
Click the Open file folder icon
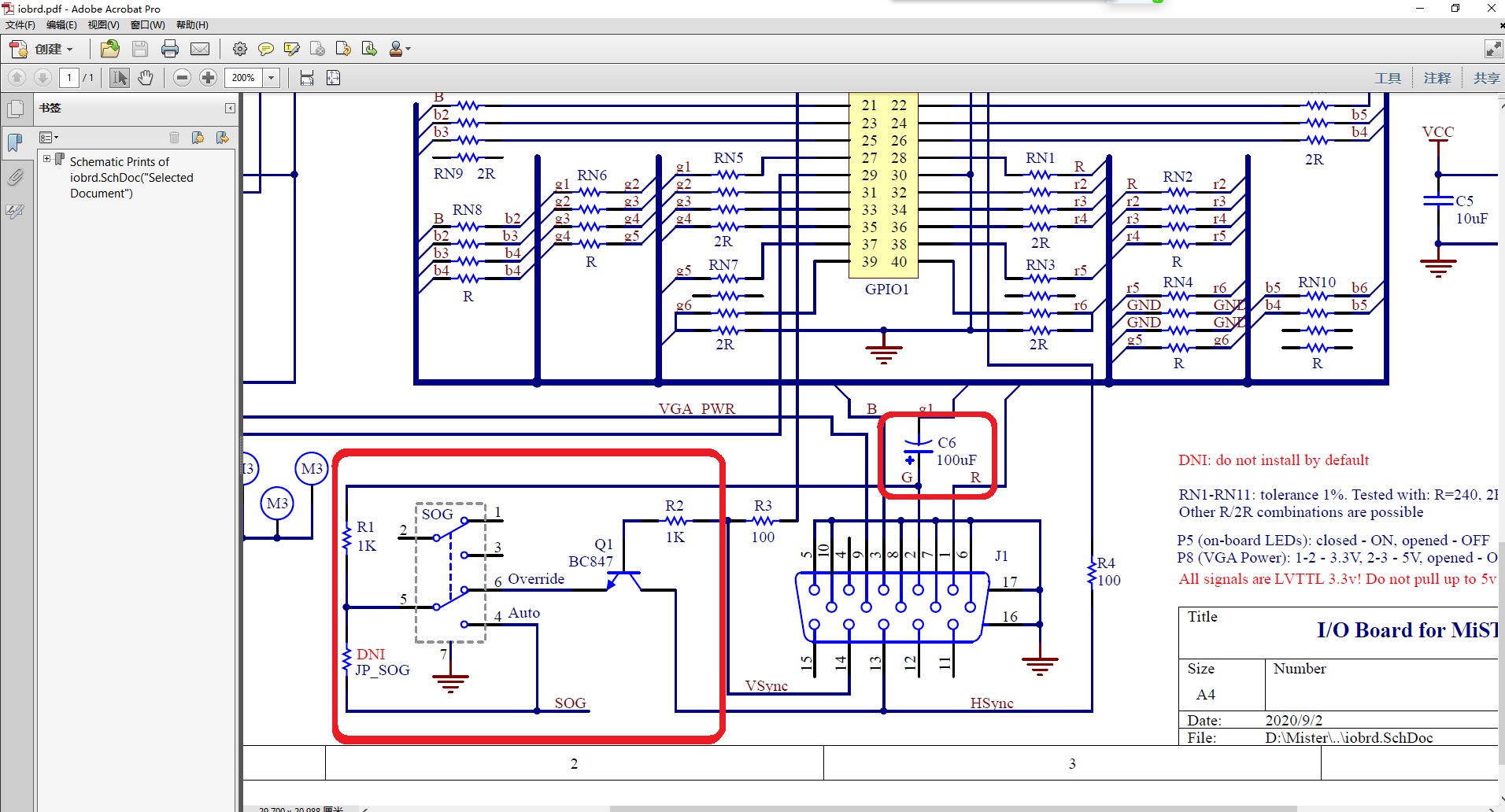click(x=110, y=49)
